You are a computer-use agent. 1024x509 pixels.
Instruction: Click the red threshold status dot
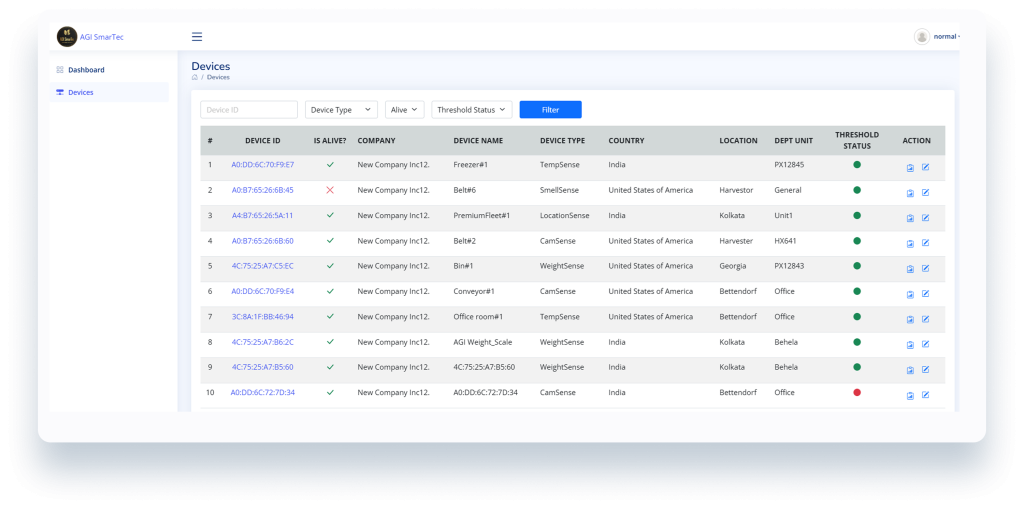click(x=857, y=392)
